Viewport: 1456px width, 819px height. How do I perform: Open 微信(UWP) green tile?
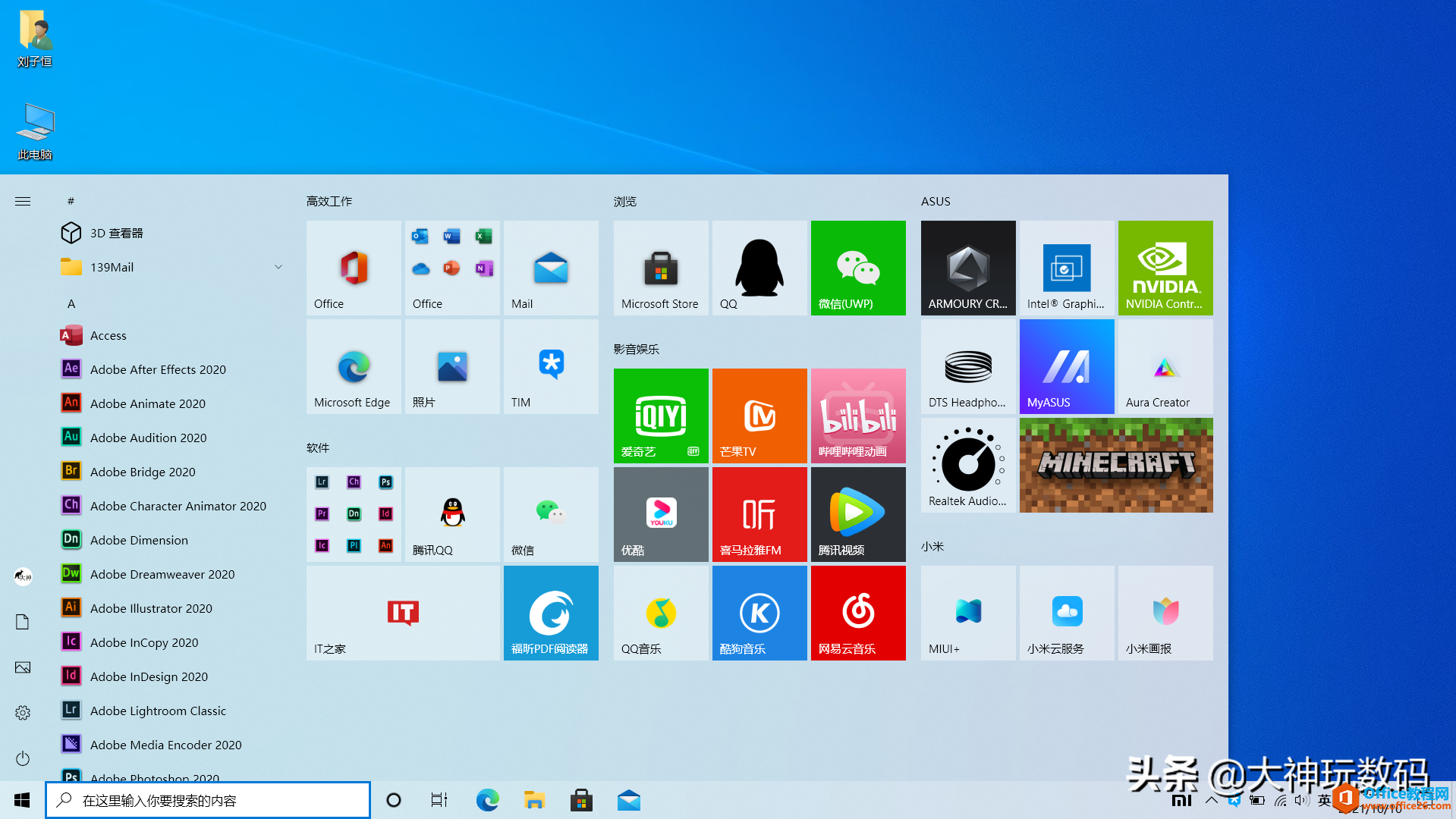[x=858, y=268]
